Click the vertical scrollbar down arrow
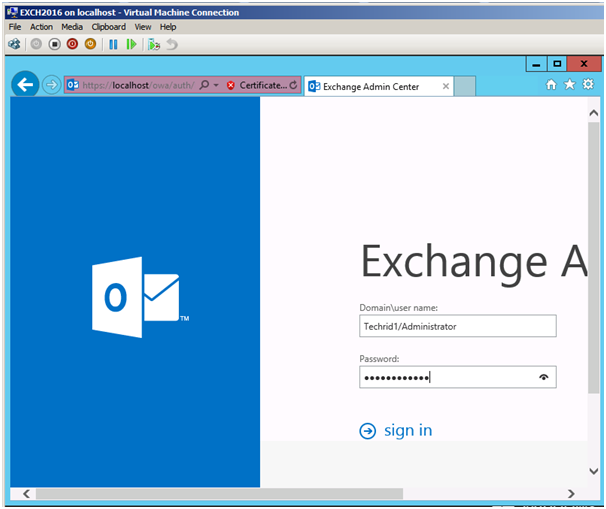The height and width of the screenshot is (509, 606). (x=594, y=471)
